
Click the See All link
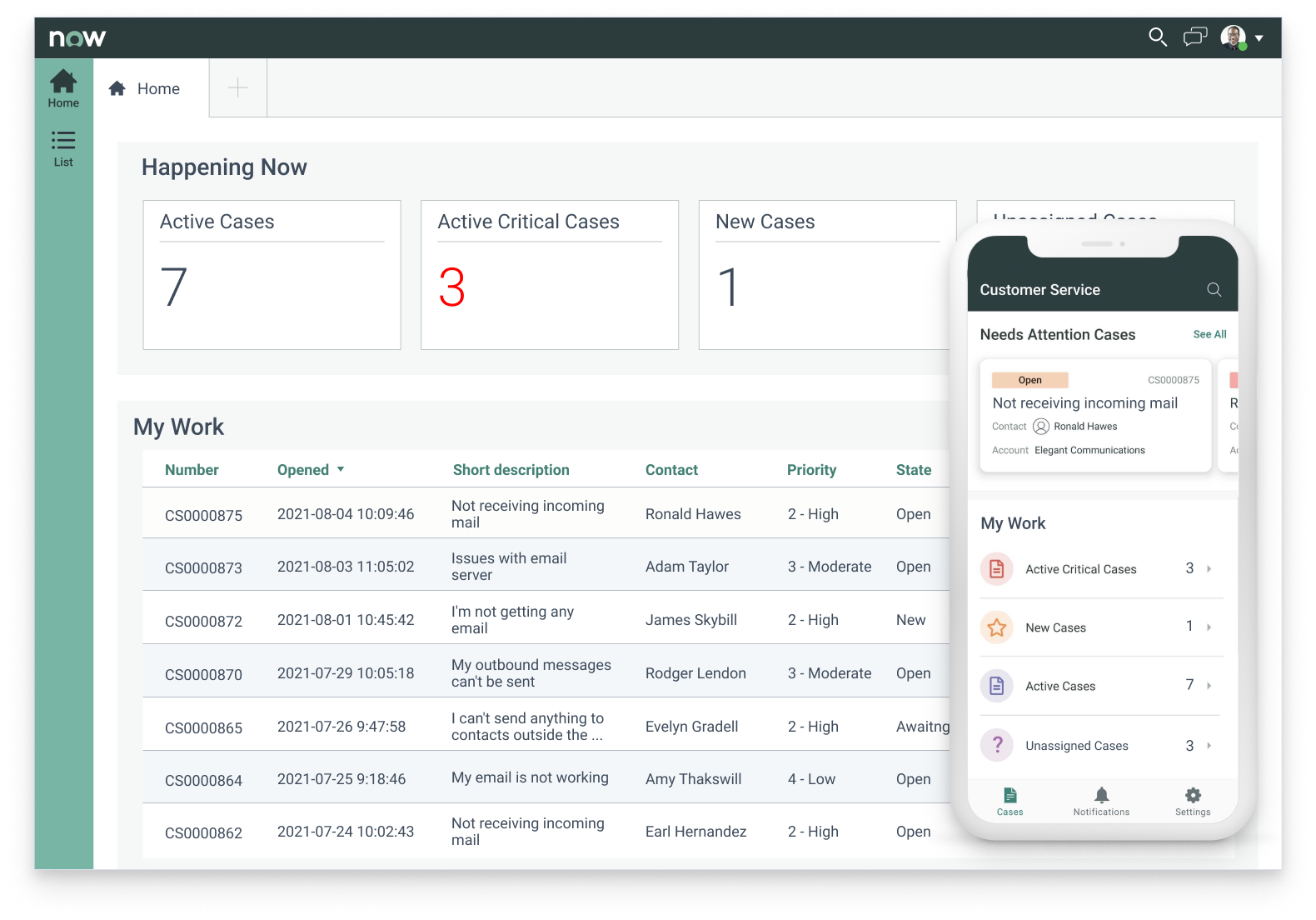[x=1209, y=334]
